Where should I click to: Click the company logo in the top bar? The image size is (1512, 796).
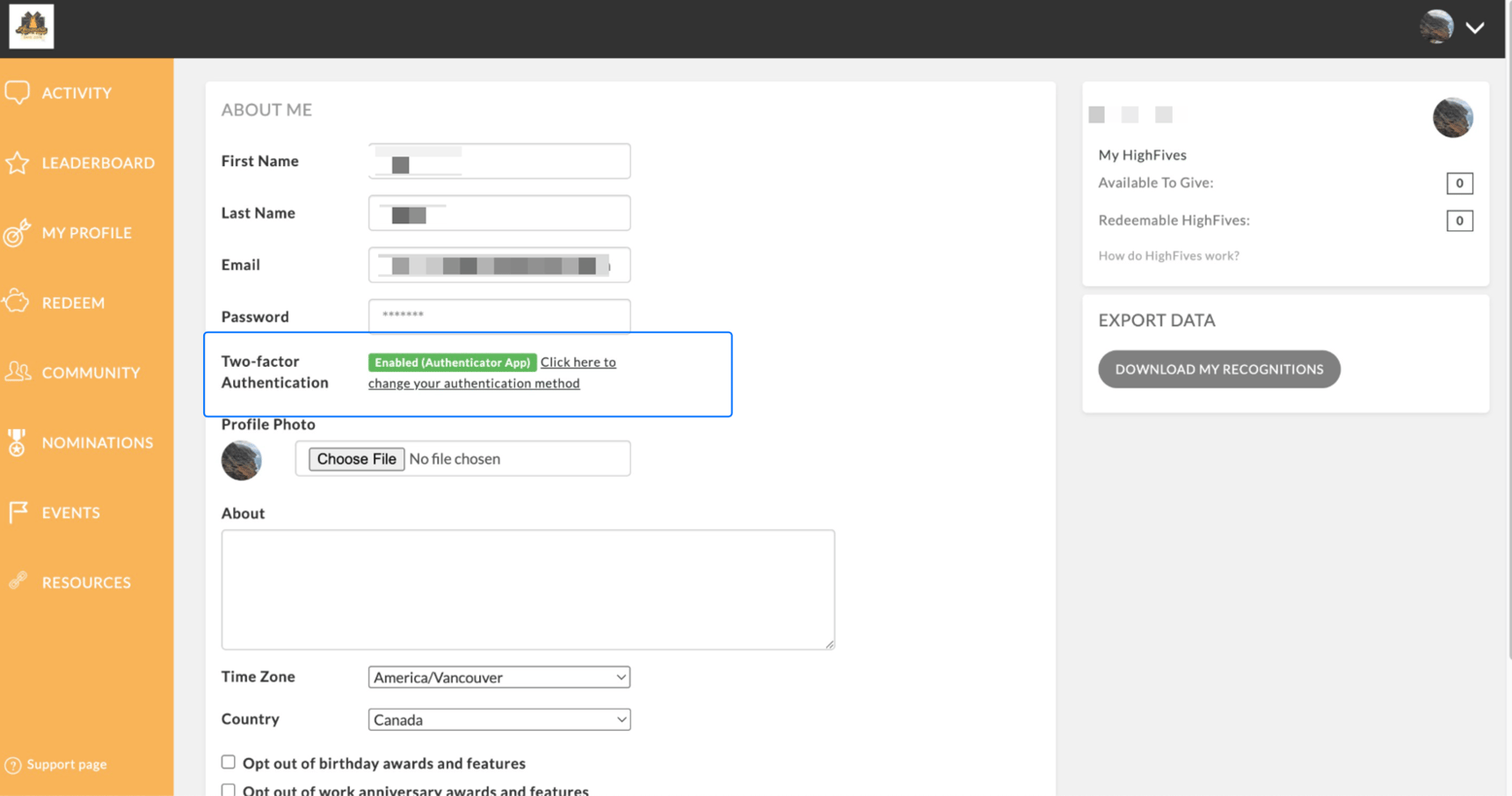(31, 26)
